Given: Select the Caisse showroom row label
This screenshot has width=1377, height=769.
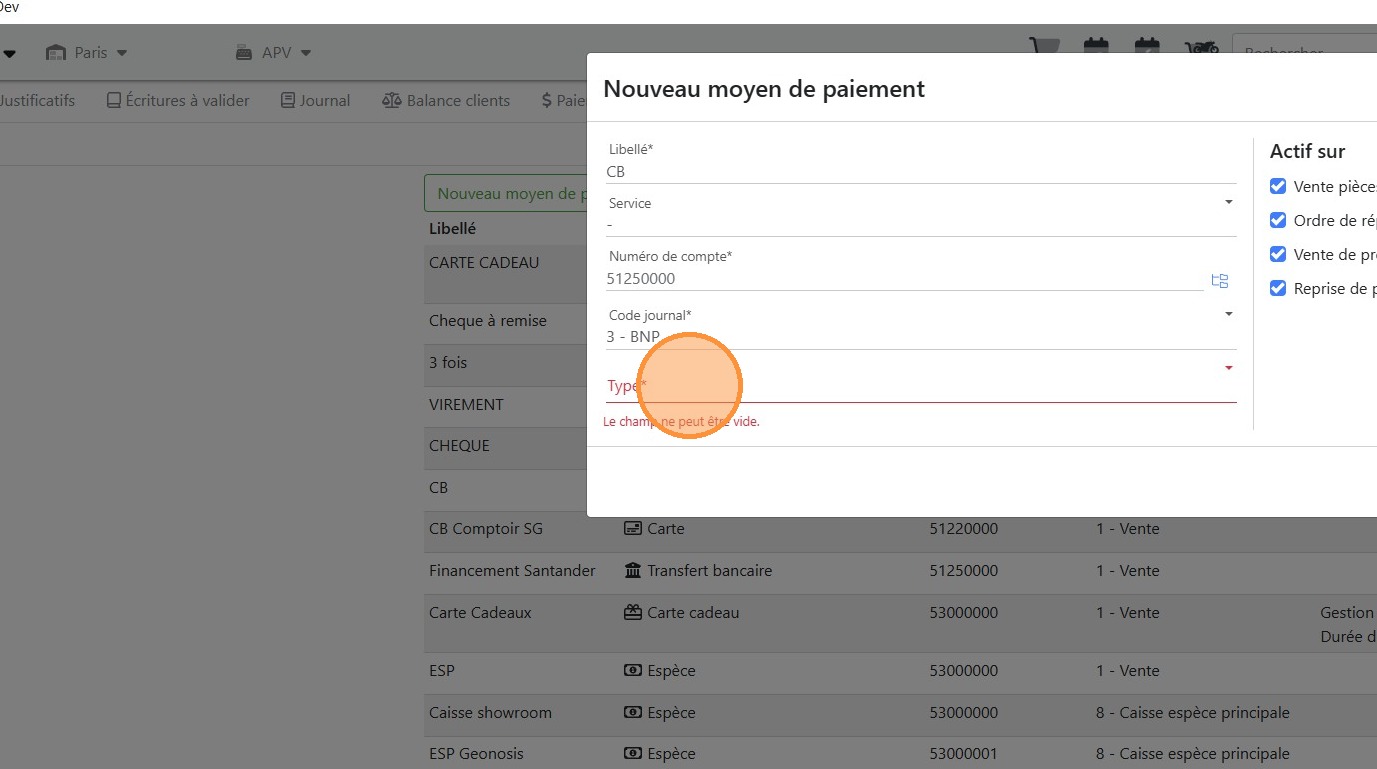Looking at the screenshot, I should click(x=490, y=713).
